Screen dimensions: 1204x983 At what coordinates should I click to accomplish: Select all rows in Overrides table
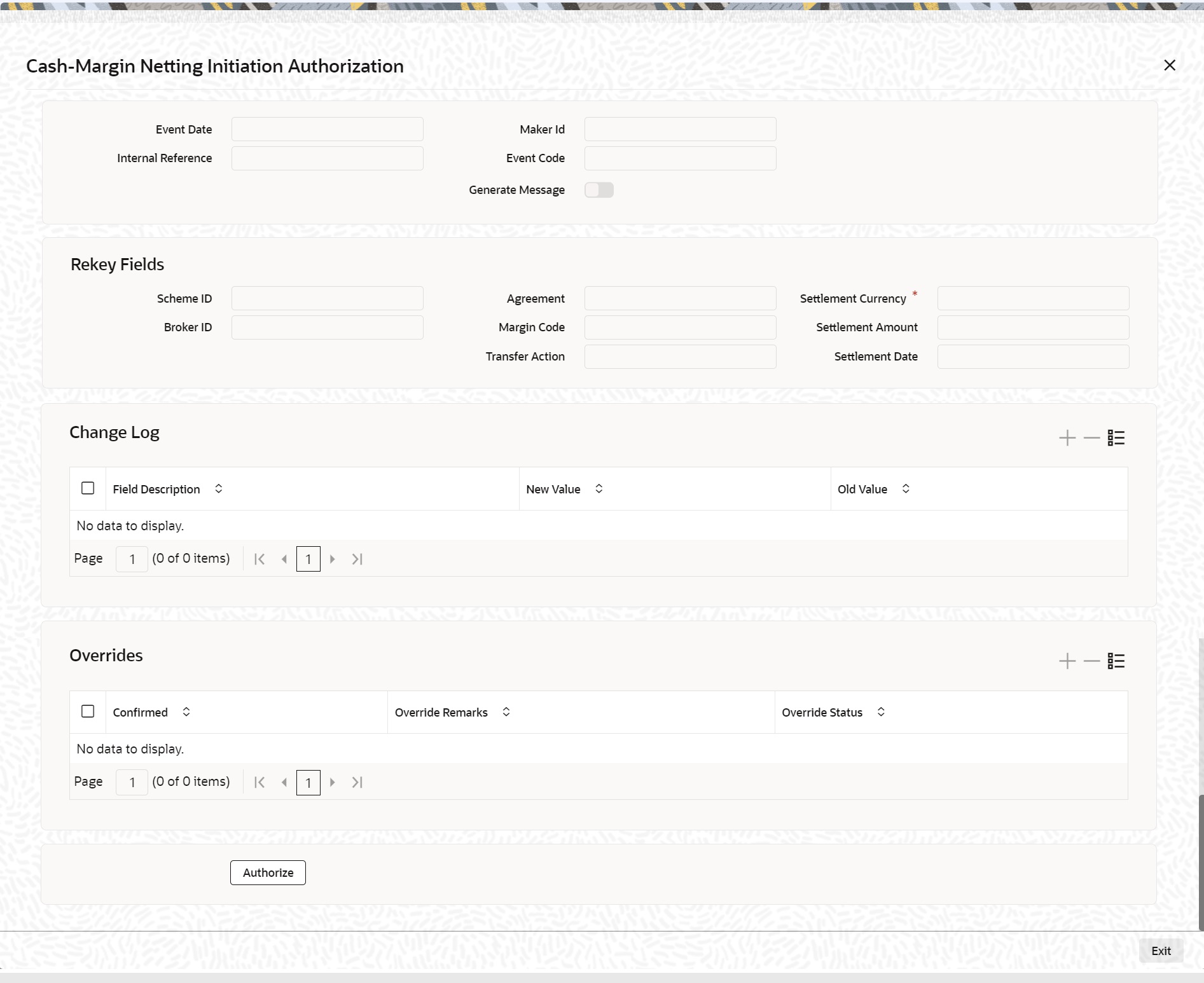(88, 711)
